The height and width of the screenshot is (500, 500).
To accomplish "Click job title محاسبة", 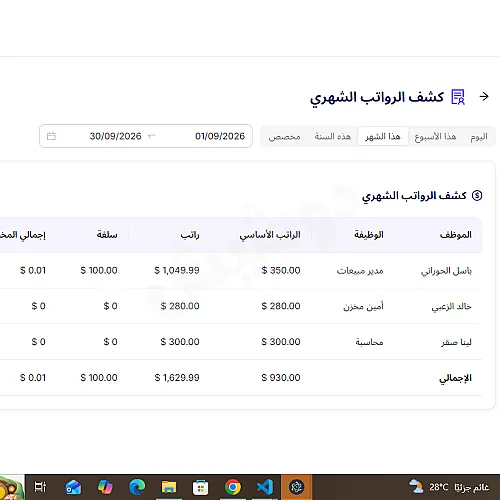I will pyautogui.click(x=369, y=342).
